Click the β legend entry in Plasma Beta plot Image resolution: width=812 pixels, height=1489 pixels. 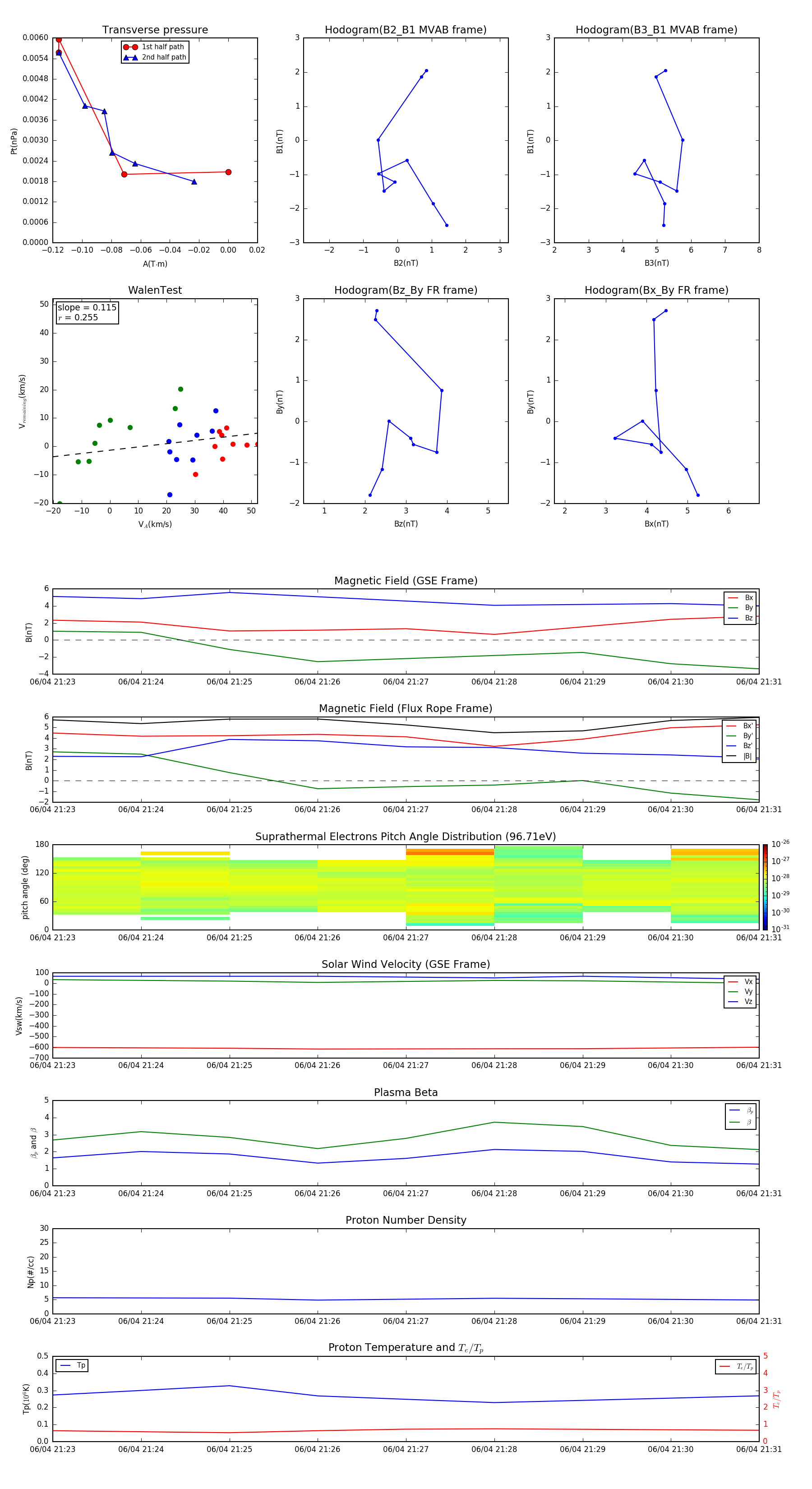(741, 1122)
